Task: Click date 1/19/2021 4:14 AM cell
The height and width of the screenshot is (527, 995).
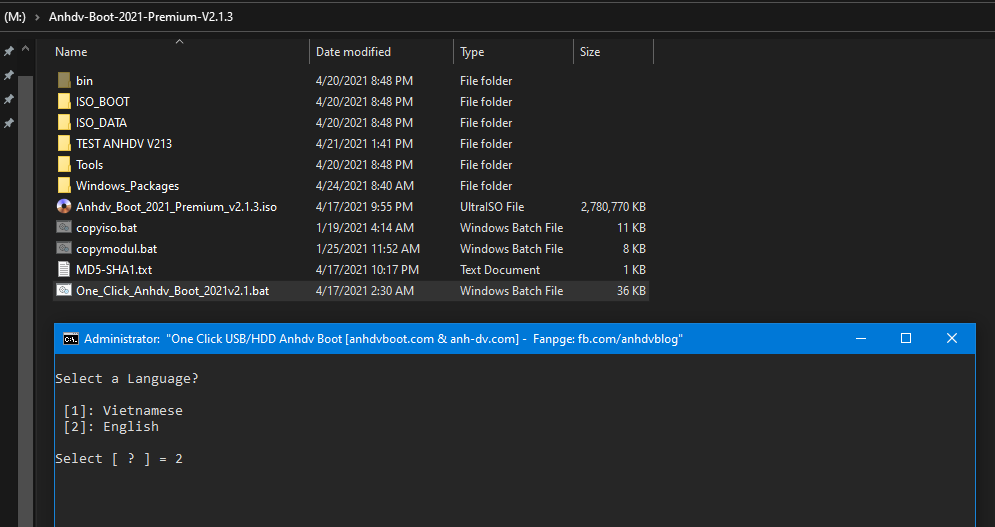Action: (x=365, y=227)
